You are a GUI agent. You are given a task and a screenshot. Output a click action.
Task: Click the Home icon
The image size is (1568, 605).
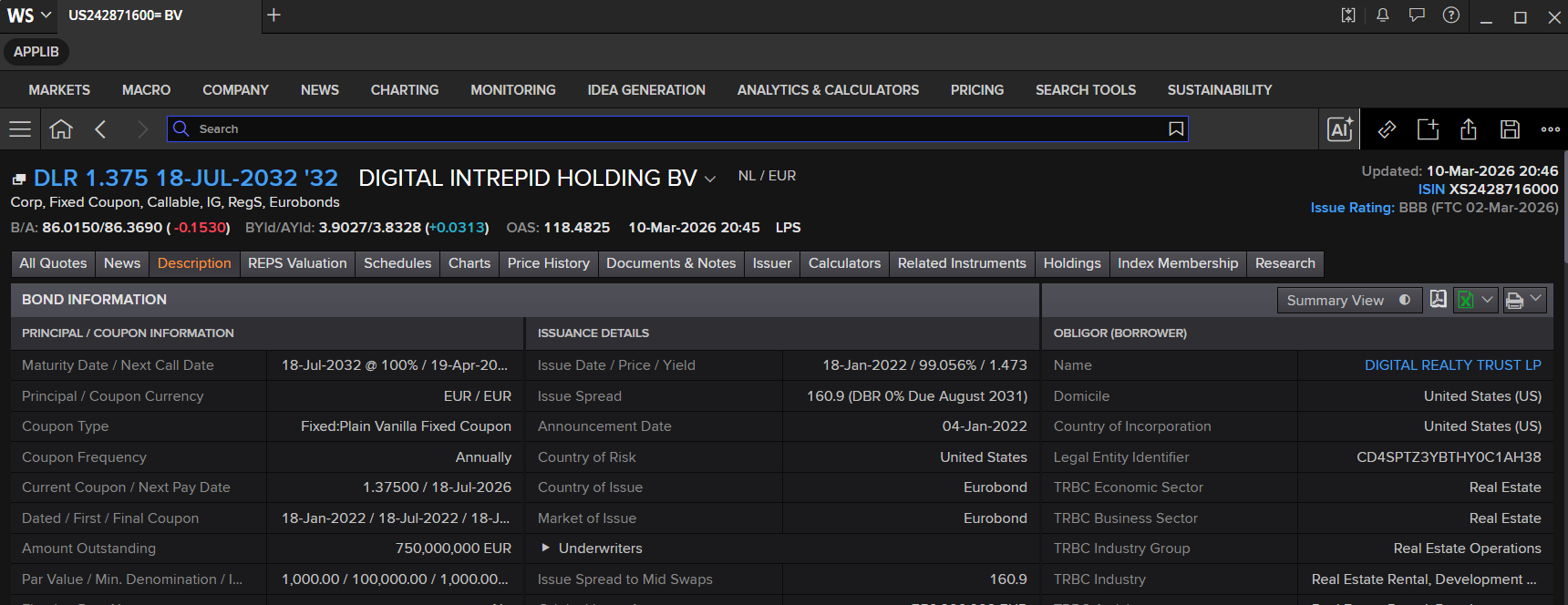61,129
